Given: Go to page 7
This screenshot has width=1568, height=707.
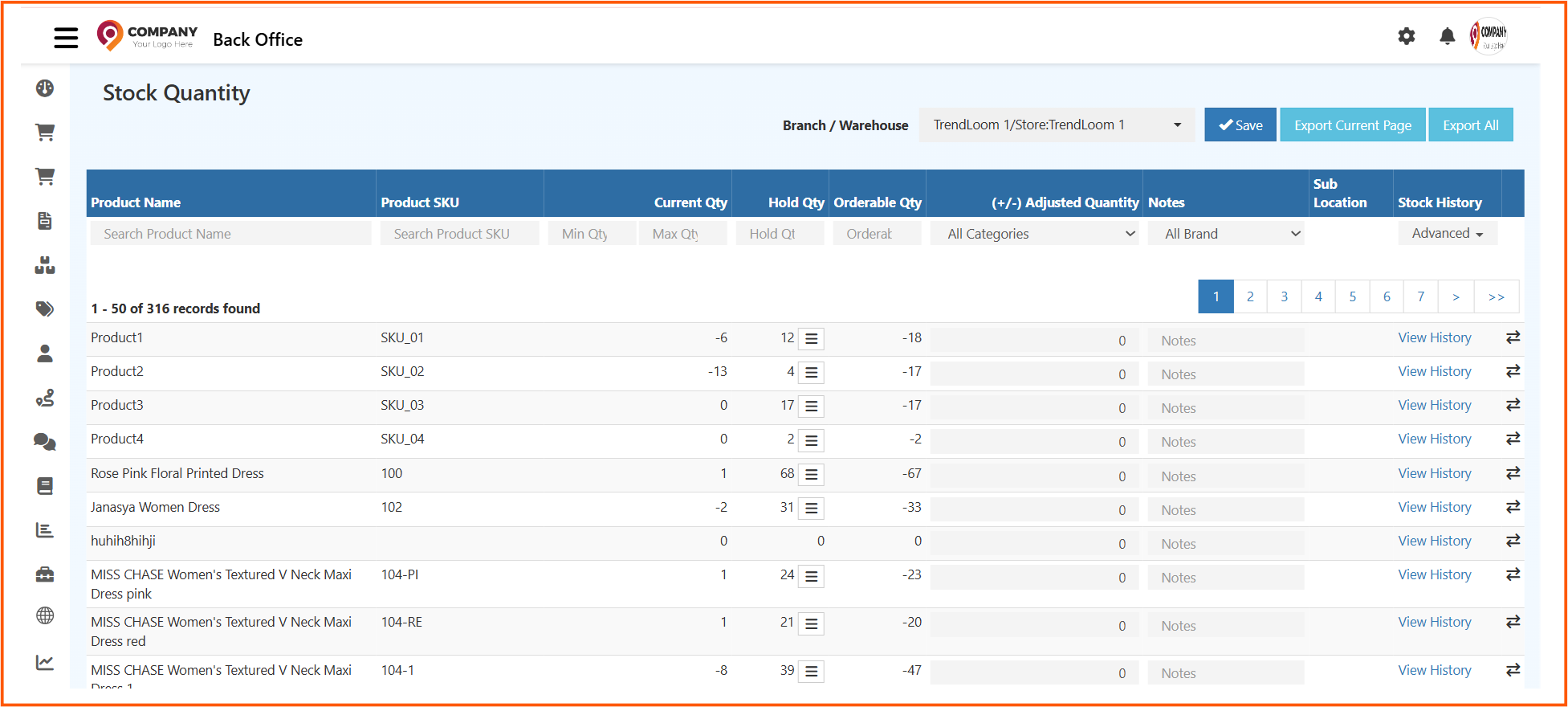Looking at the screenshot, I should [1421, 296].
